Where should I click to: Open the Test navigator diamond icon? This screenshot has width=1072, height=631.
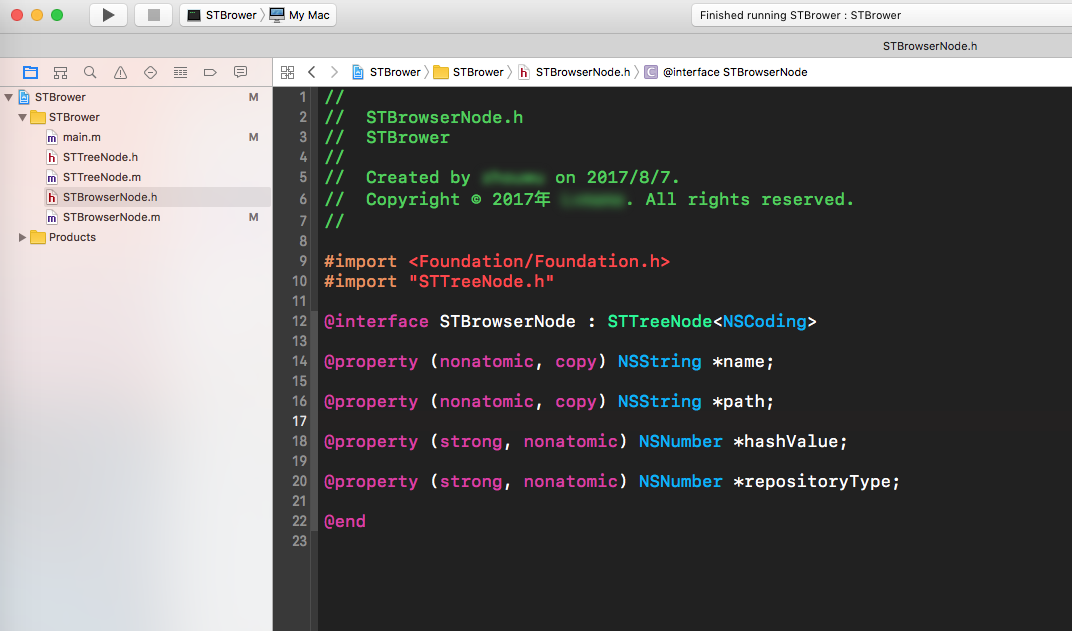[150, 72]
